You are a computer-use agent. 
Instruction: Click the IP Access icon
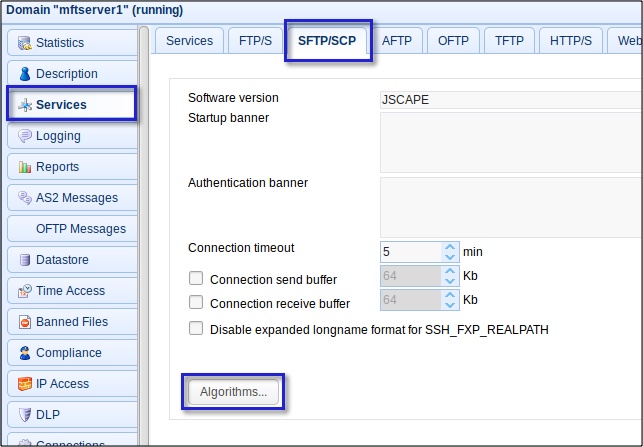[x=25, y=384]
